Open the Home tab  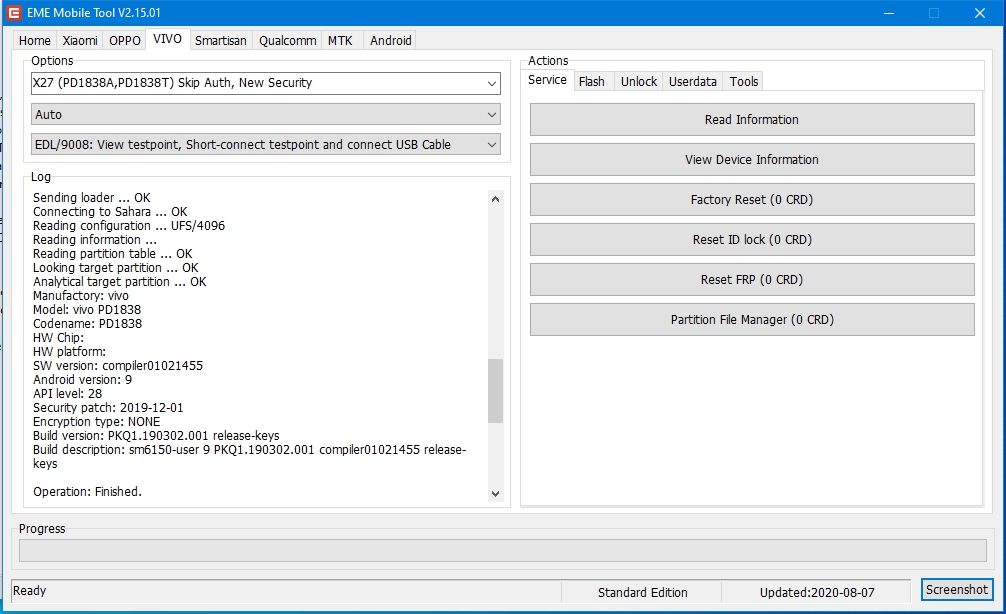click(x=35, y=40)
